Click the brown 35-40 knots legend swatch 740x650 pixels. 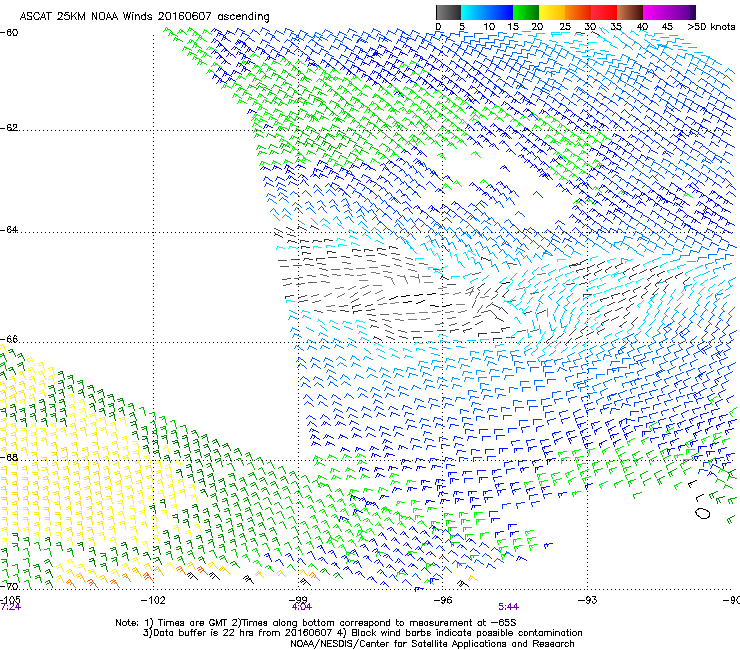coord(630,12)
